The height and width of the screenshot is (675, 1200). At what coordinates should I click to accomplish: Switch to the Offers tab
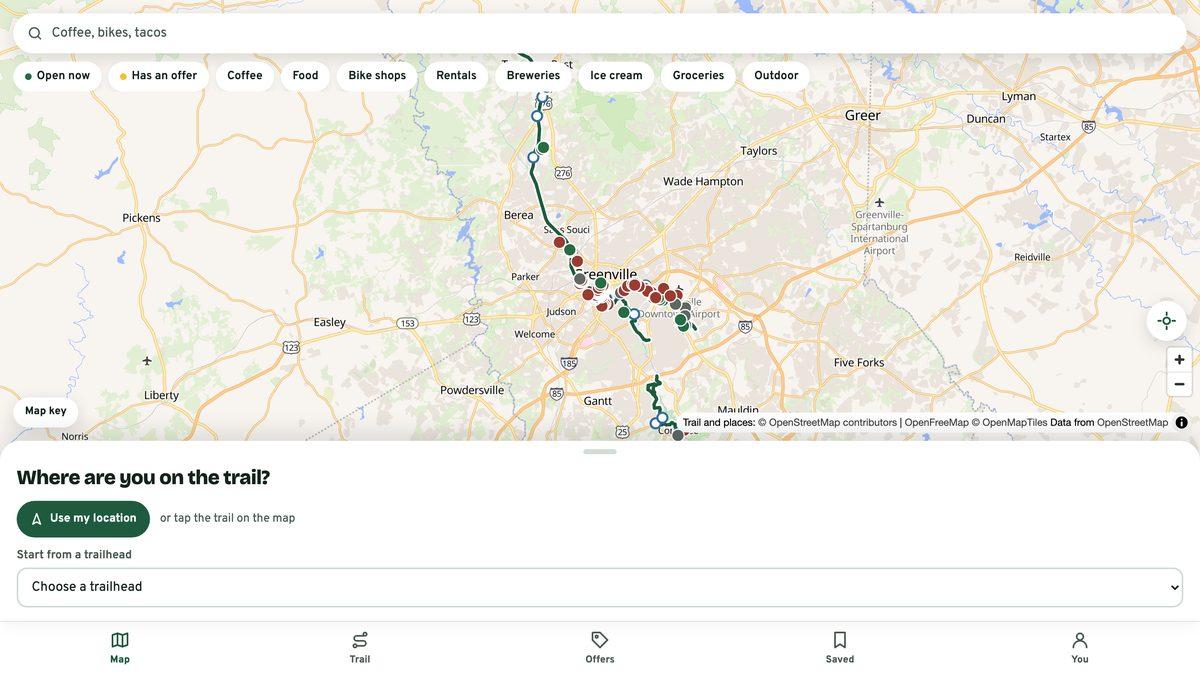click(600, 648)
